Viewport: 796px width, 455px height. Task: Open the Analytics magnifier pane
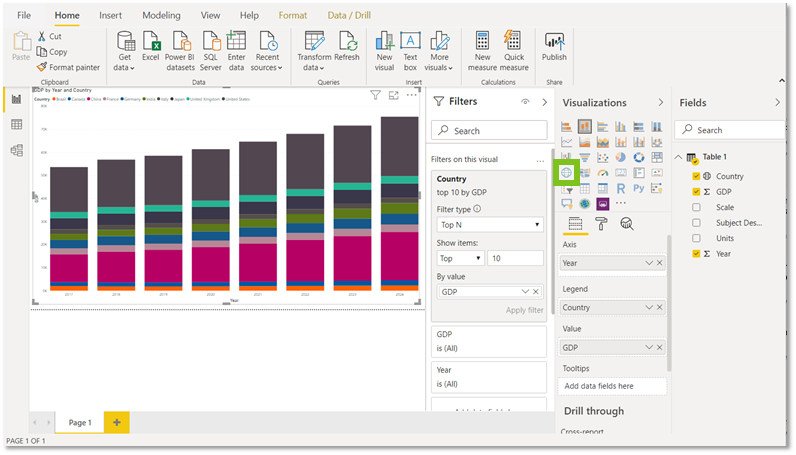(627, 224)
